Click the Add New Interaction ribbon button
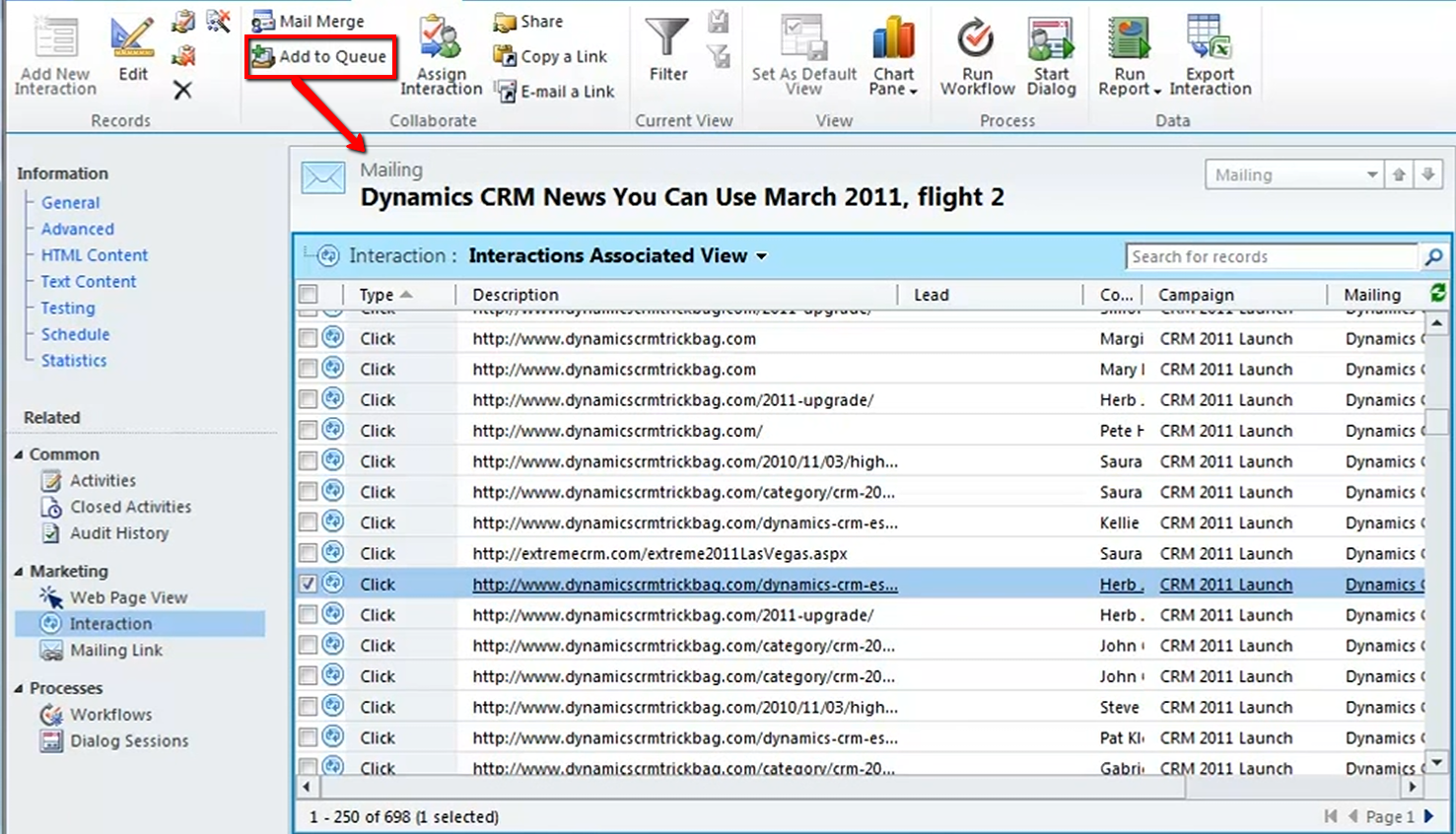Screen dimensions: 1456x834 [x=55, y=55]
